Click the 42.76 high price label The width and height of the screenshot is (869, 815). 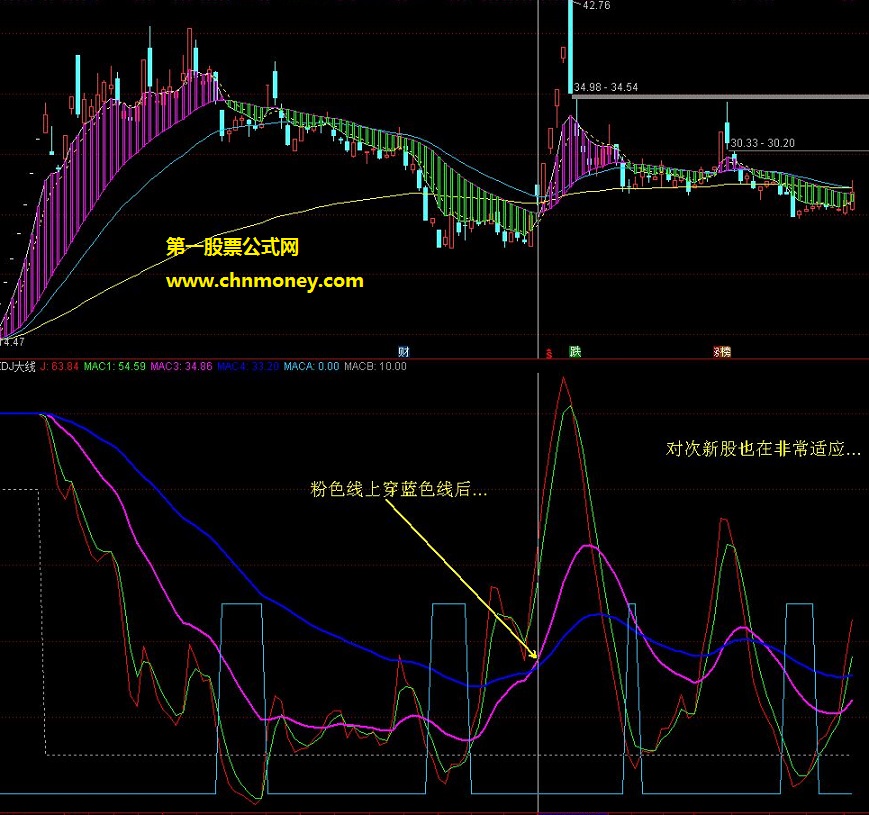pos(596,6)
